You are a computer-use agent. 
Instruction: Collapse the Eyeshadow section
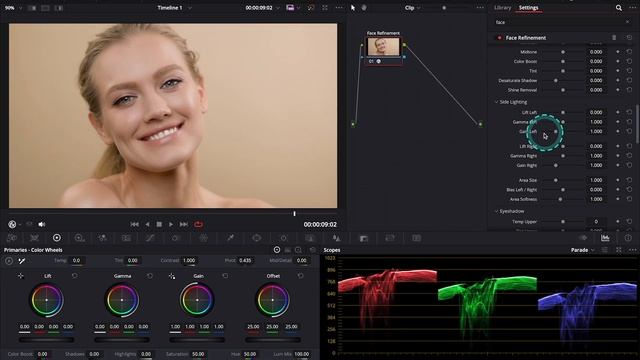tap(496, 211)
